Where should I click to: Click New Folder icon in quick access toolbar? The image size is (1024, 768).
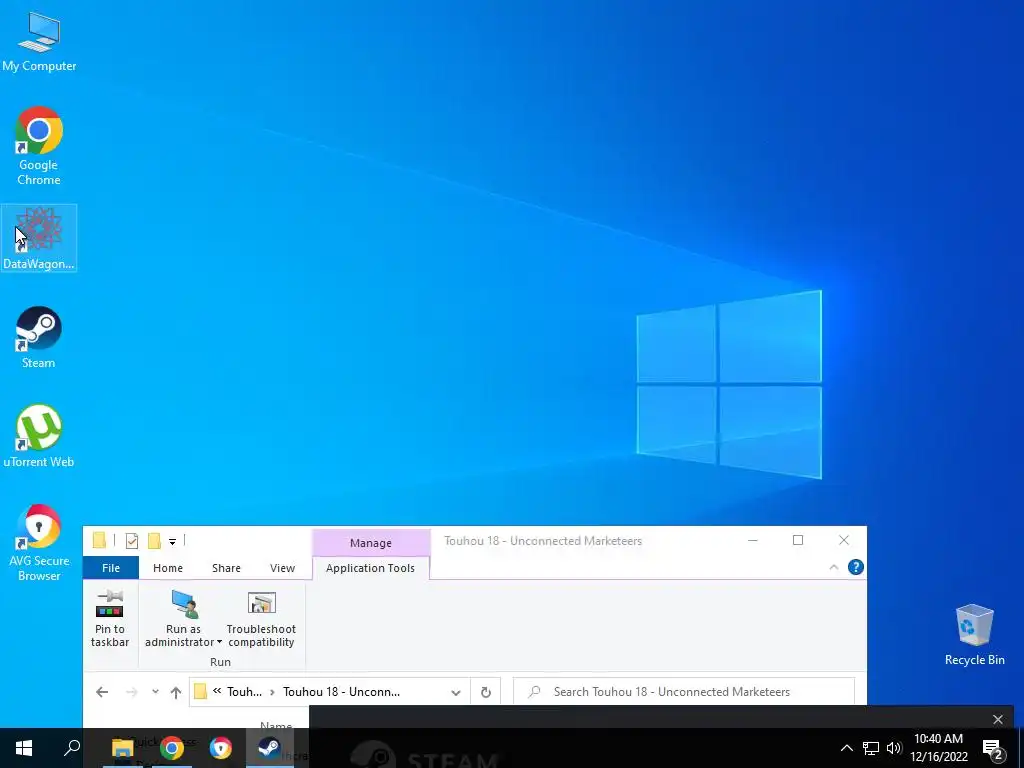tap(154, 541)
